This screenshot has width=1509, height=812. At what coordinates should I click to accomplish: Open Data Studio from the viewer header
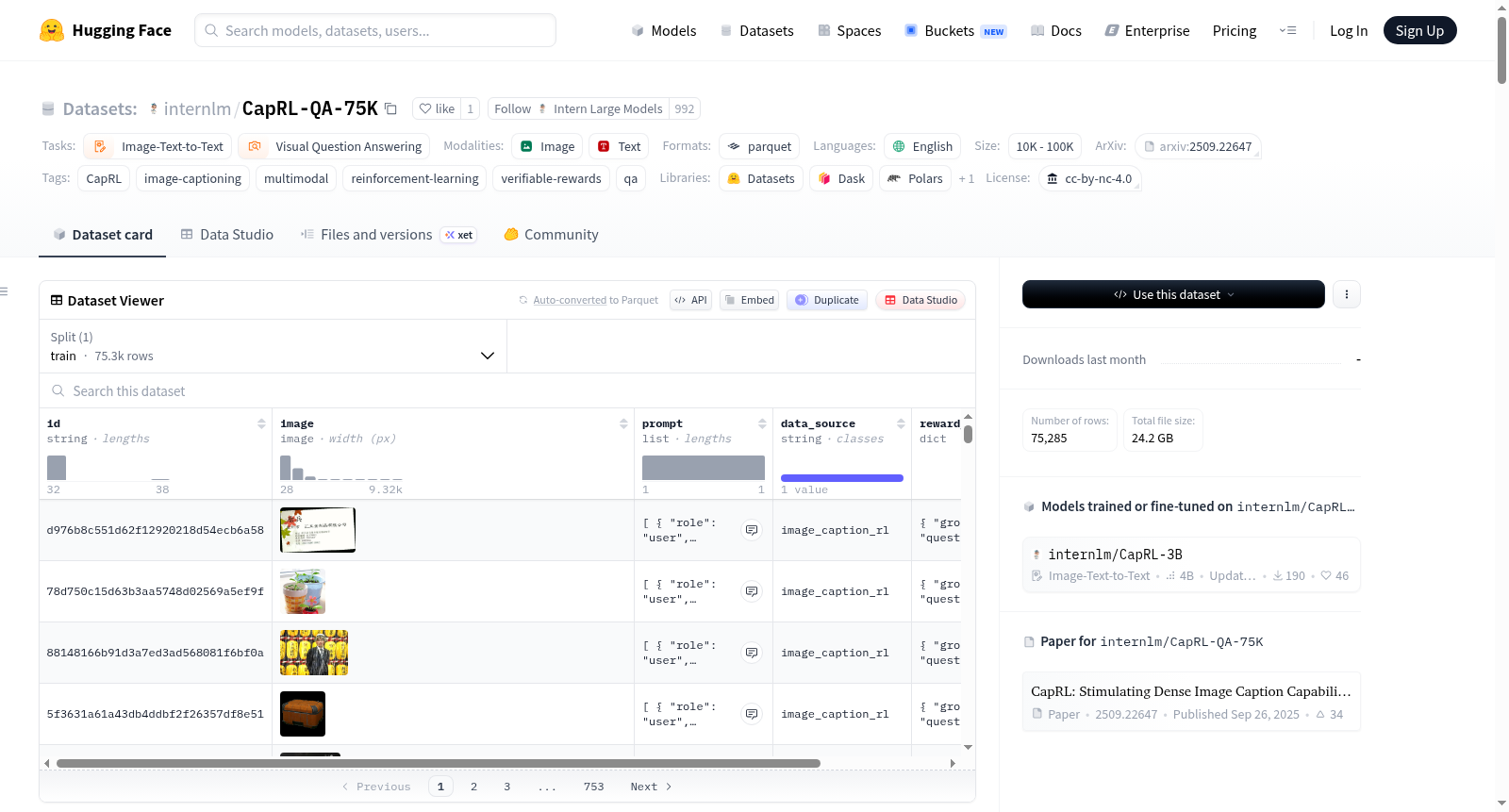[x=920, y=300]
